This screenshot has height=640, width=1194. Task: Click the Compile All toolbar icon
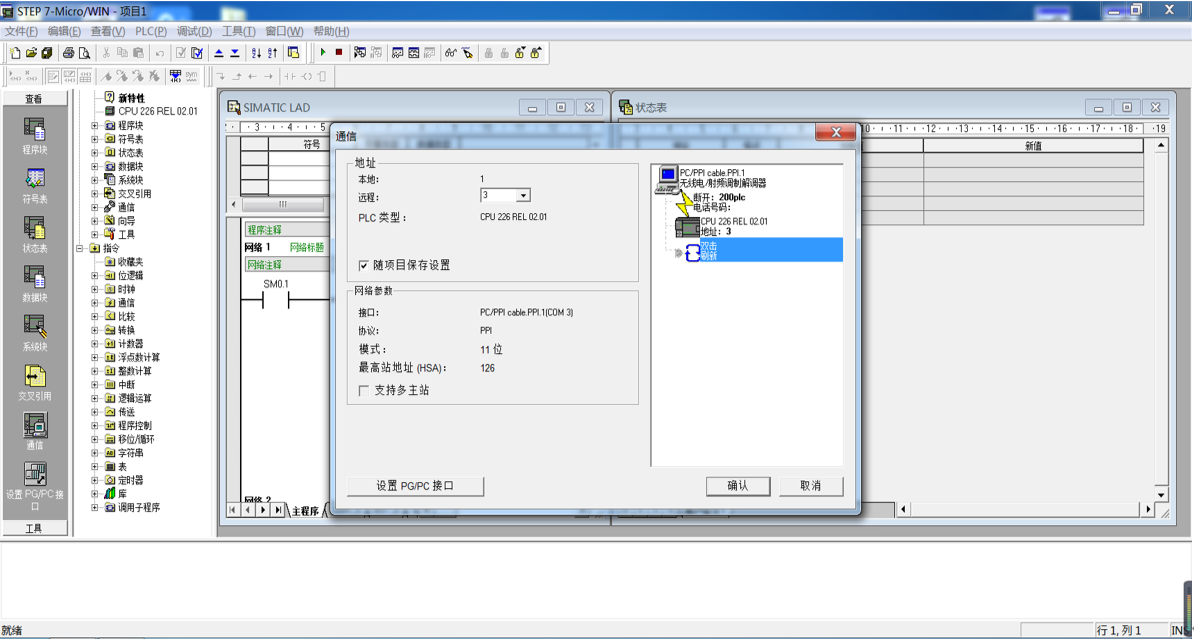[197, 53]
